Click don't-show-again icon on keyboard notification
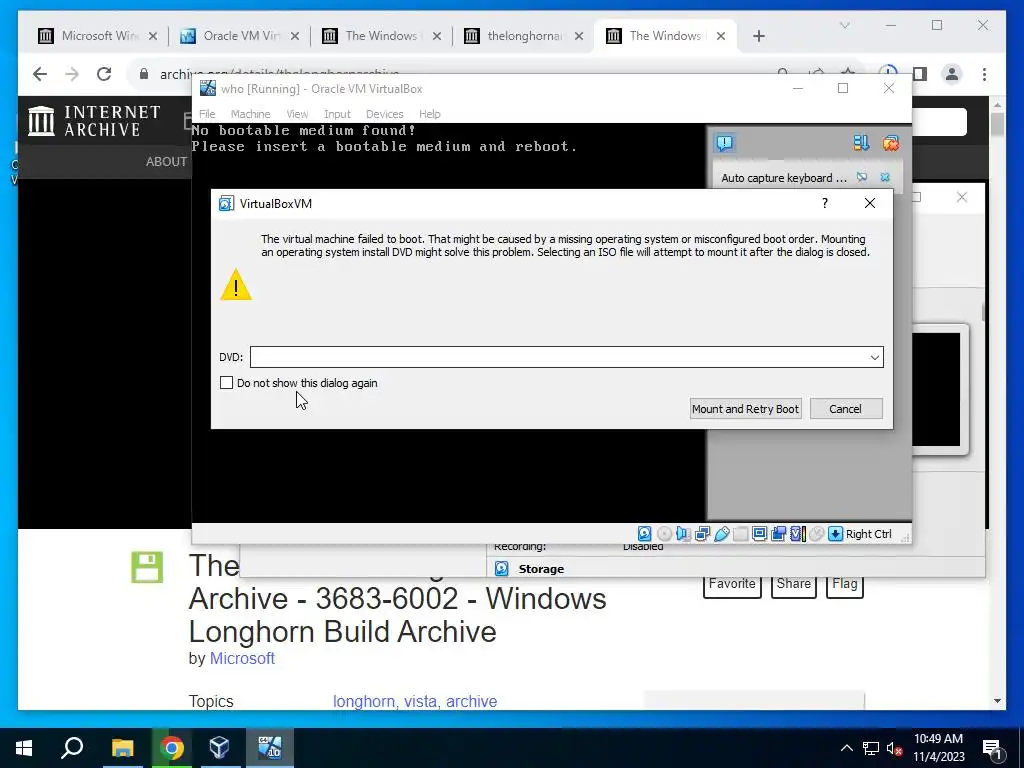Viewport: 1024px width, 768px height. 862,177
